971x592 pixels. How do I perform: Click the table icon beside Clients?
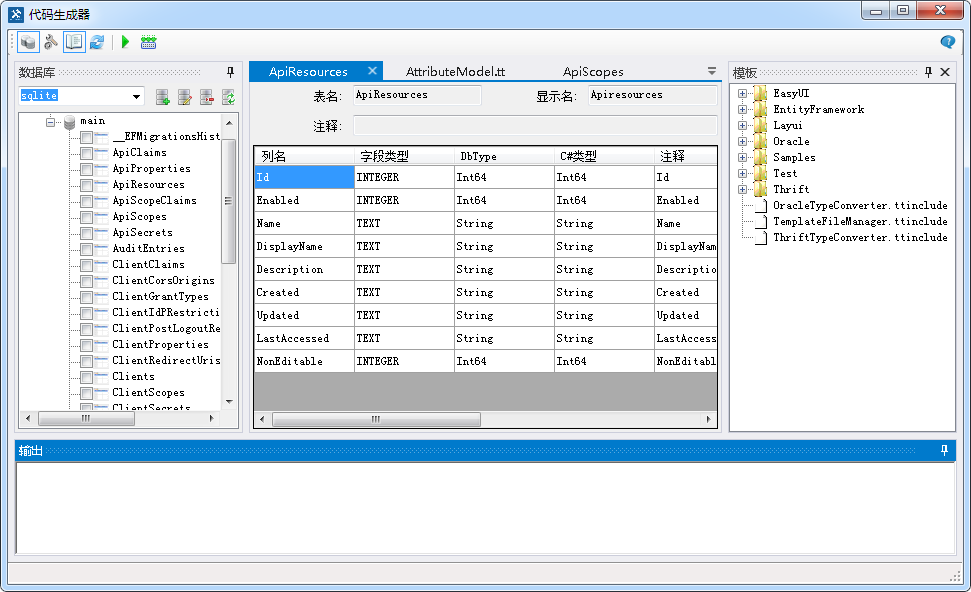102,377
